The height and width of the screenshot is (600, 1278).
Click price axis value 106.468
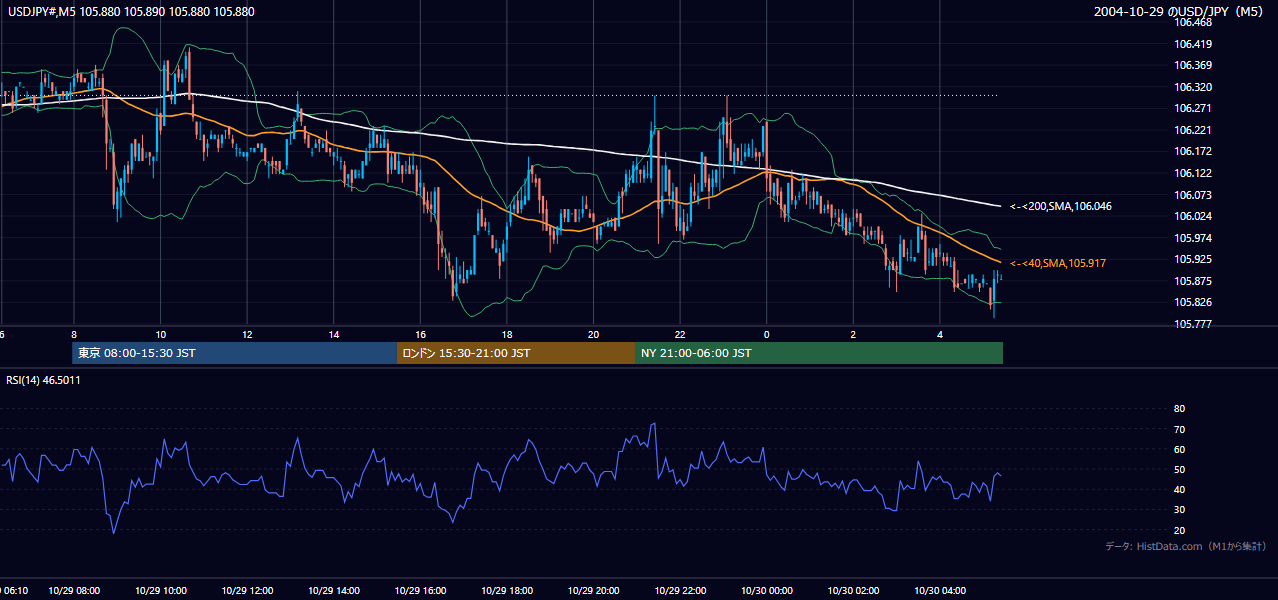click(x=1193, y=22)
